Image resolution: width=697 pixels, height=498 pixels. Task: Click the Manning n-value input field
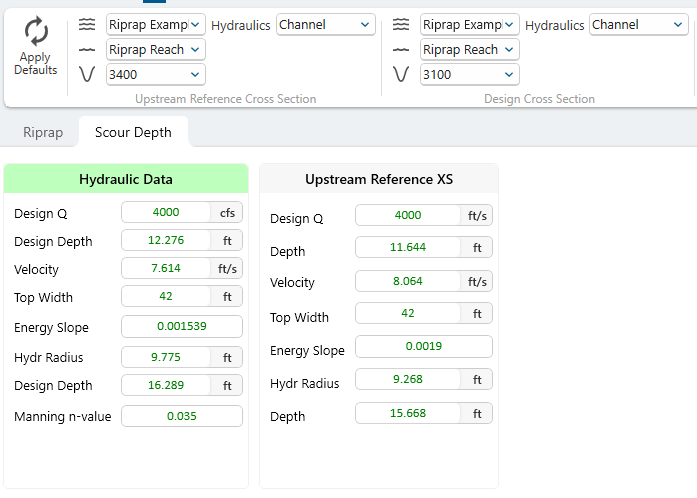182,416
